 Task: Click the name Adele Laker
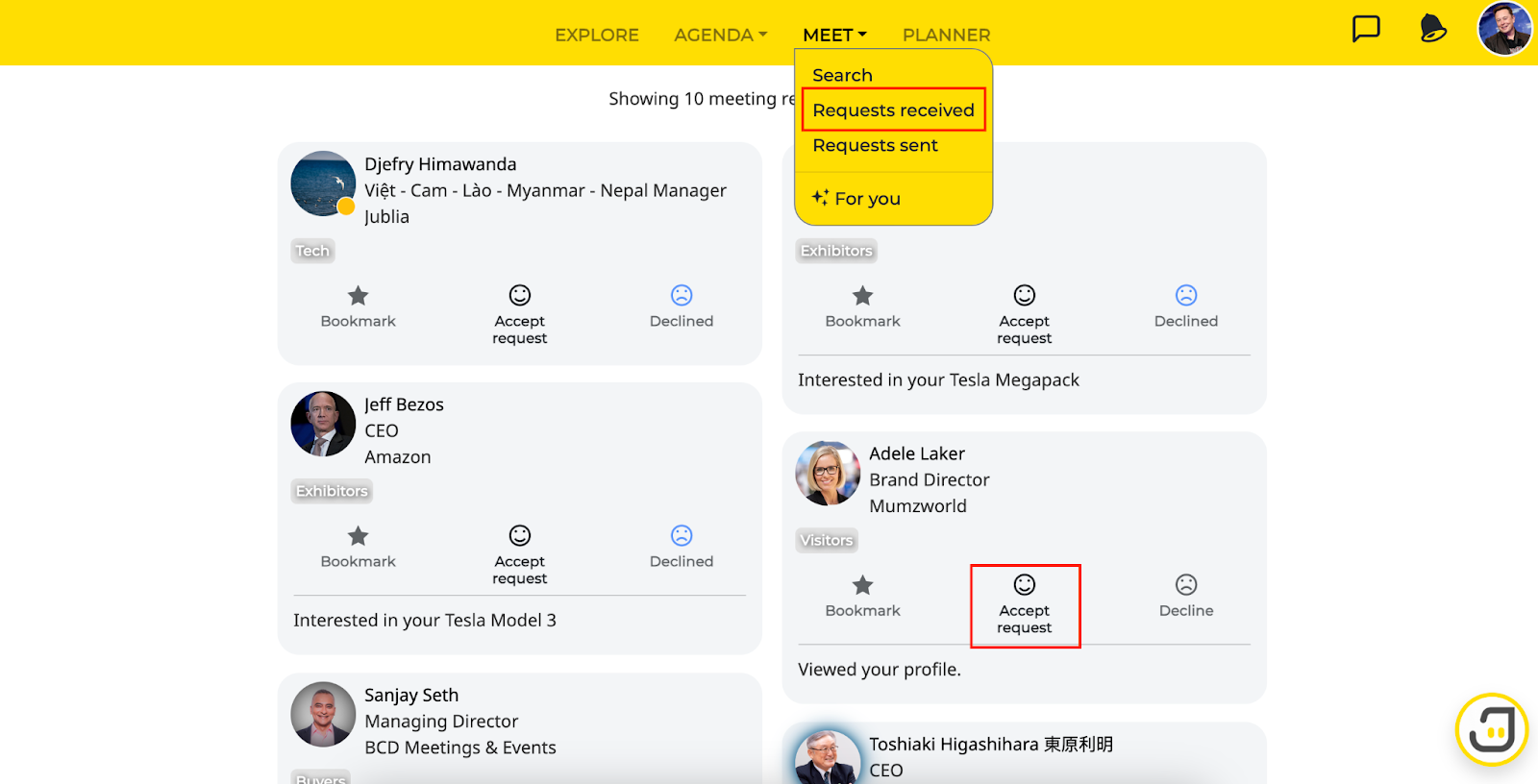(917, 453)
